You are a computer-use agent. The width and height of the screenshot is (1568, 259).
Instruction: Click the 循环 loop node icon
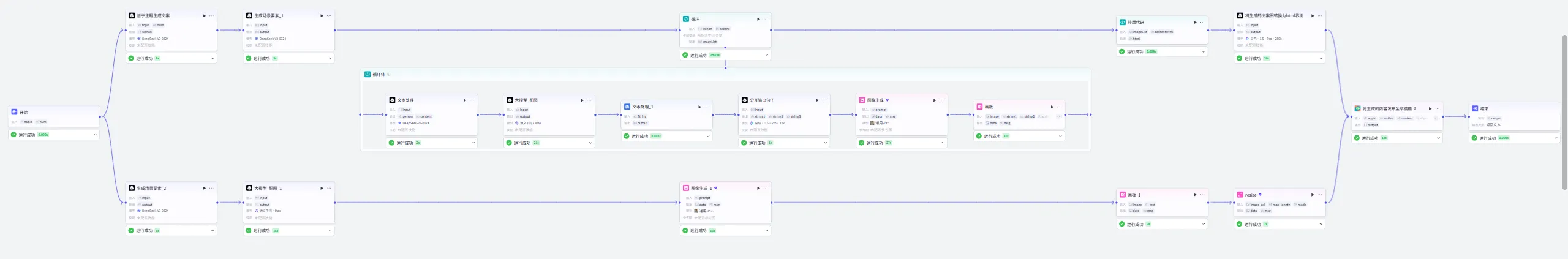[685, 19]
